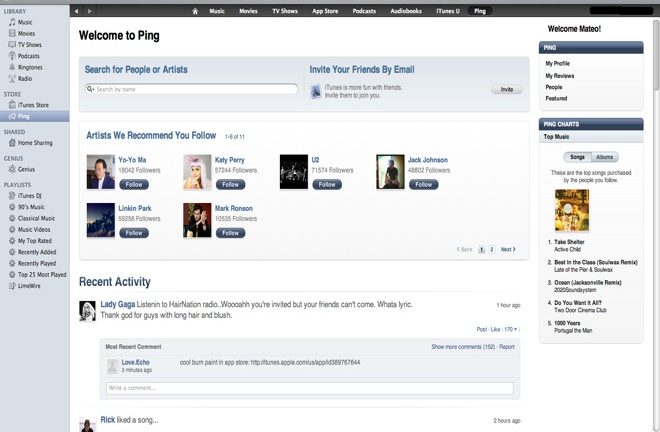The height and width of the screenshot is (432, 660).
Task: Open Music Videos smart playlist icon
Action: click(12, 229)
